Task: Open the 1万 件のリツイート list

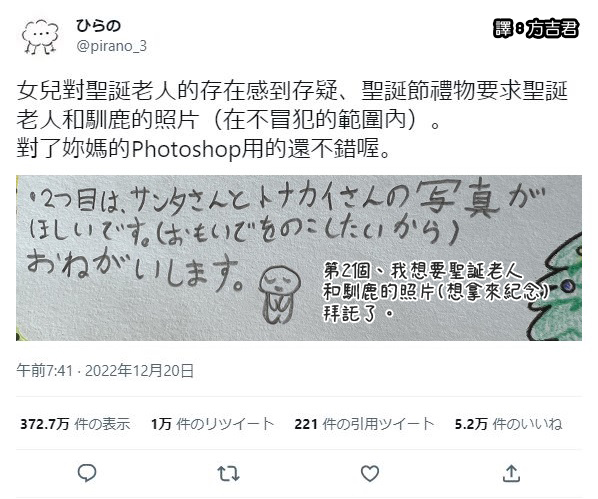Action: (x=212, y=424)
